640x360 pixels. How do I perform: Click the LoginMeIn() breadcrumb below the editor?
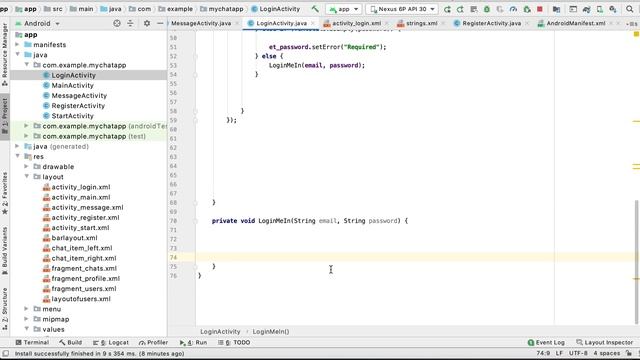click(x=271, y=331)
